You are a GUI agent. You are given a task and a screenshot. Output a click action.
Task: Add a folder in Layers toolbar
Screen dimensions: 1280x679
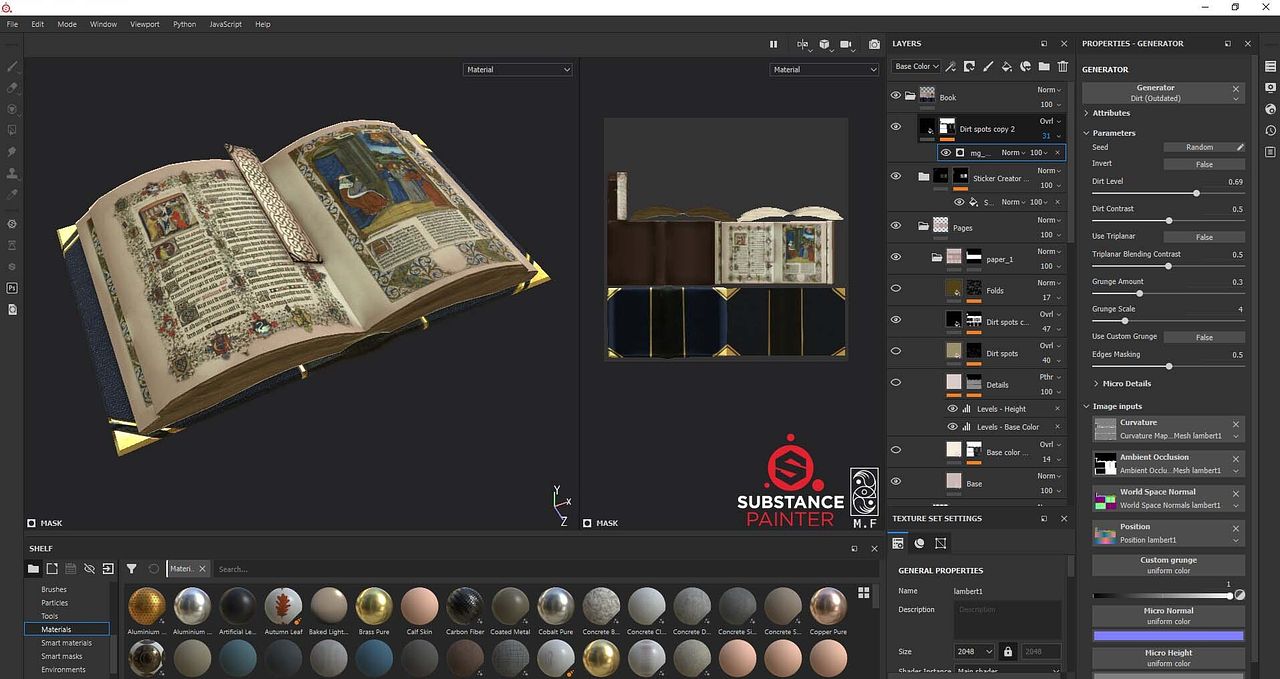(1044, 67)
